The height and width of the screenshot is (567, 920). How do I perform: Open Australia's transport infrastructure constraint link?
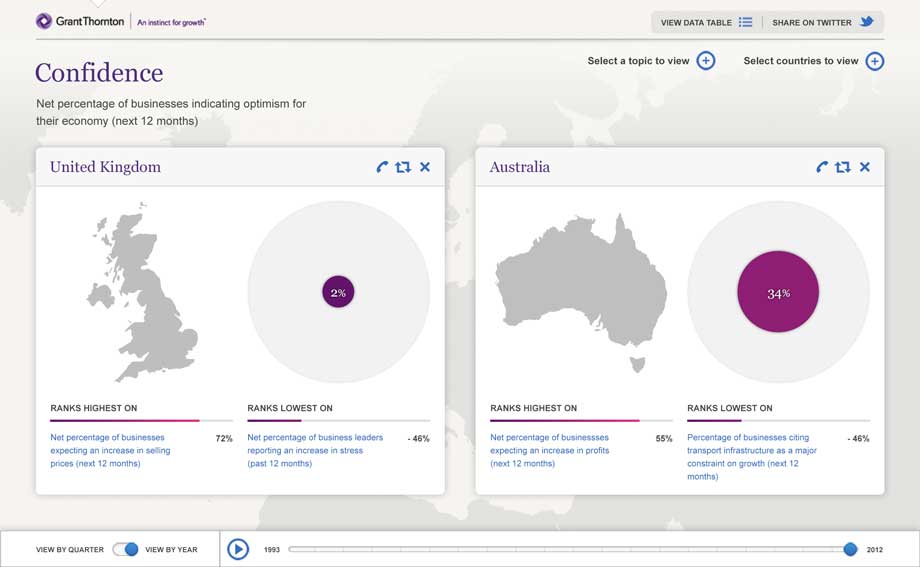pos(752,456)
